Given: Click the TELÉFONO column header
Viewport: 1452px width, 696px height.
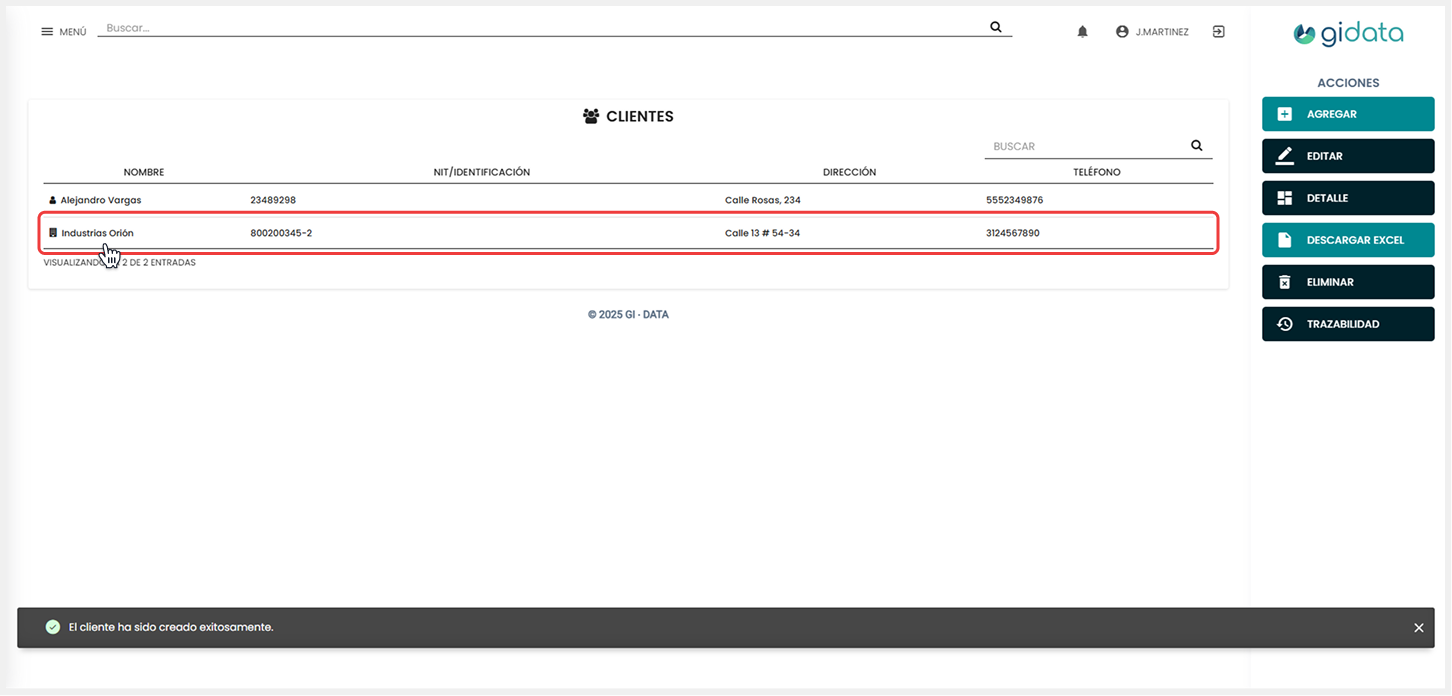Looking at the screenshot, I should tap(1096, 172).
